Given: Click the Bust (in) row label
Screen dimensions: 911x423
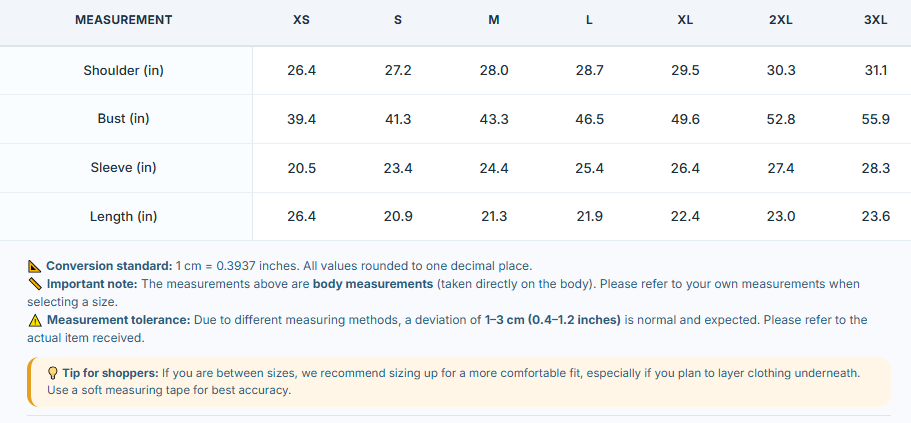Looking at the screenshot, I should pyautogui.click(x=124, y=119).
